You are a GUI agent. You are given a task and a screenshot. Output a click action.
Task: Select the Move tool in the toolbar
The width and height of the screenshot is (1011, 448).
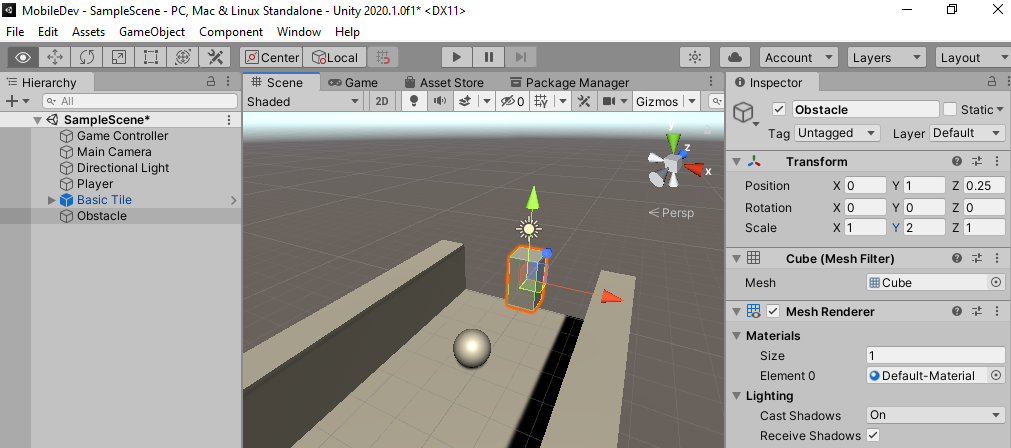pyautogui.click(x=55, y=57)
